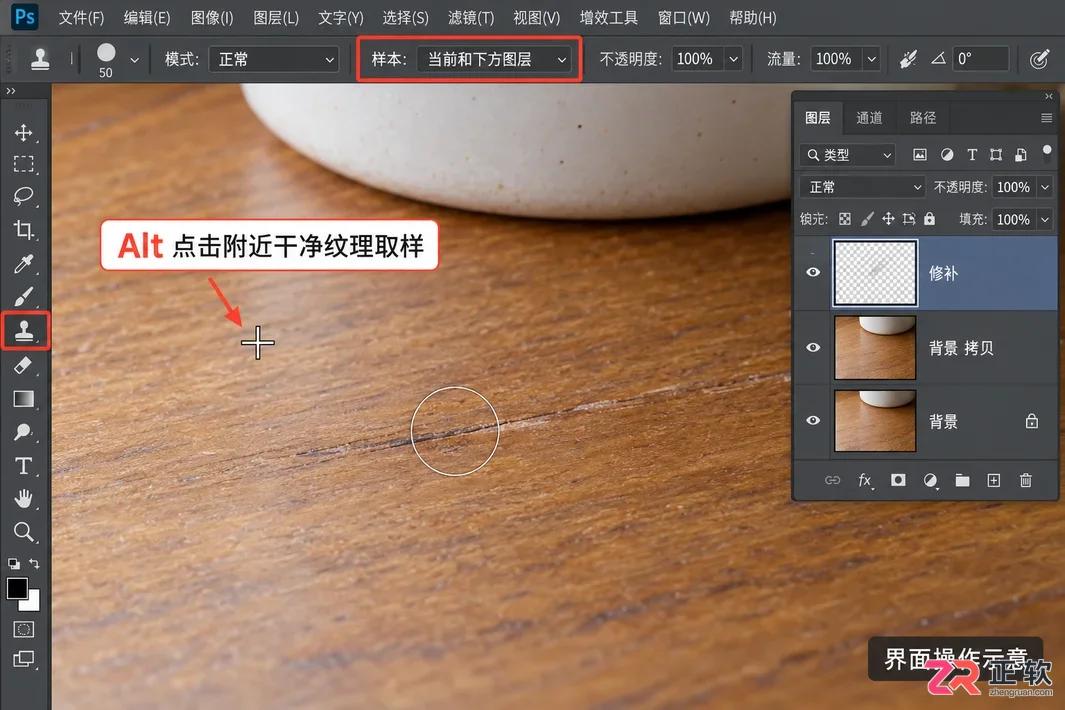Filter layers by type layers
This screenshot has width=1065, height=710.
pos(972,155)
